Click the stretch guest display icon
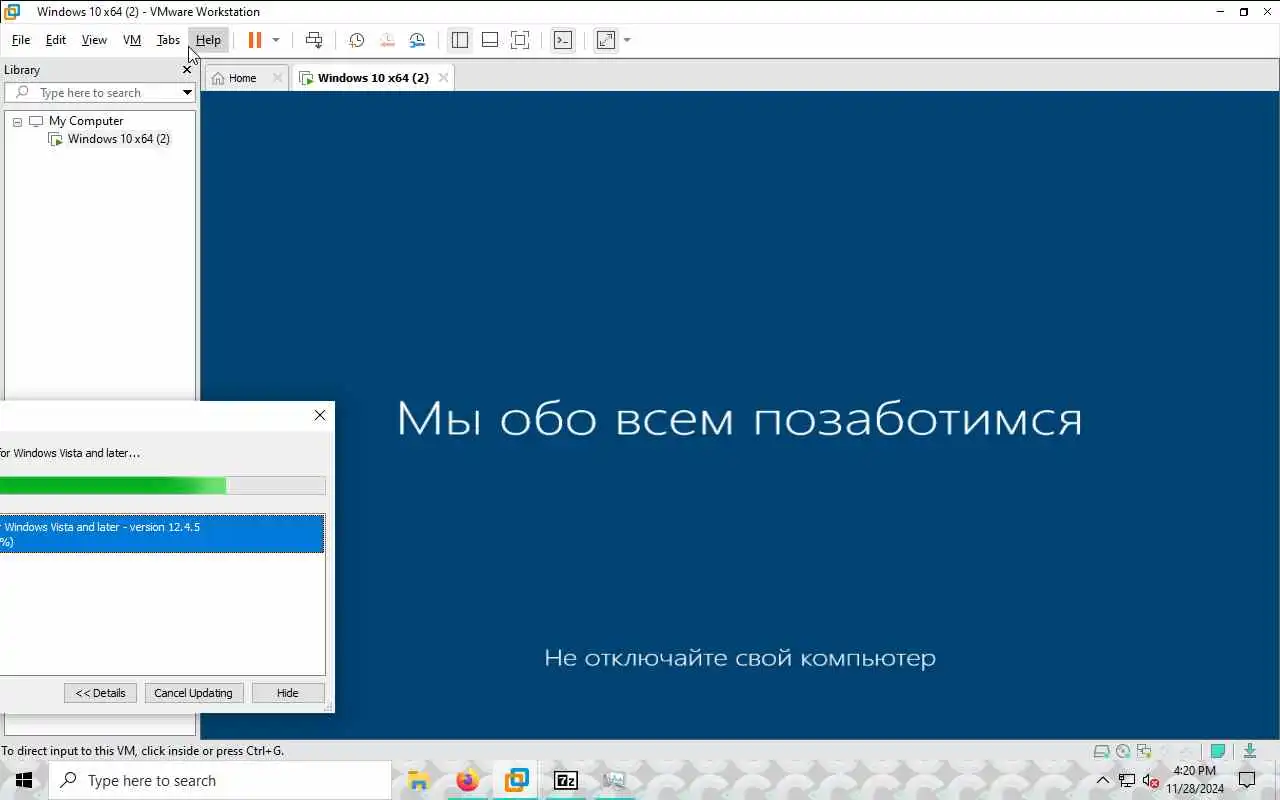The width and height of the screenshot is (1280, 800). (x=606, y=40)
